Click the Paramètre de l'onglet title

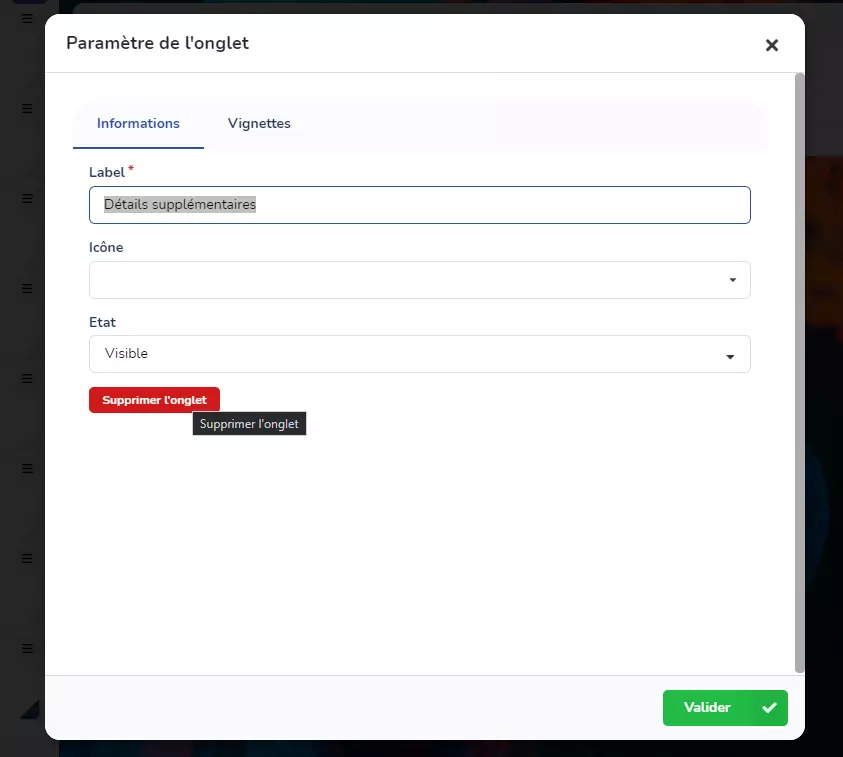point(157,43)
